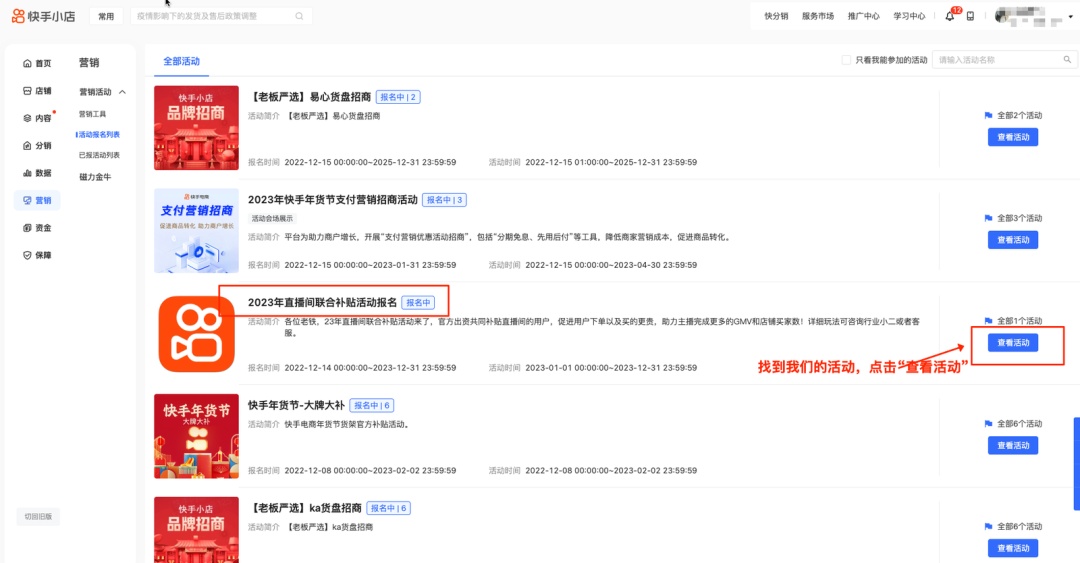This screenshot has height=563, width=1080.
Task: Click the notification bell icon
Action: tap(949, 16)
